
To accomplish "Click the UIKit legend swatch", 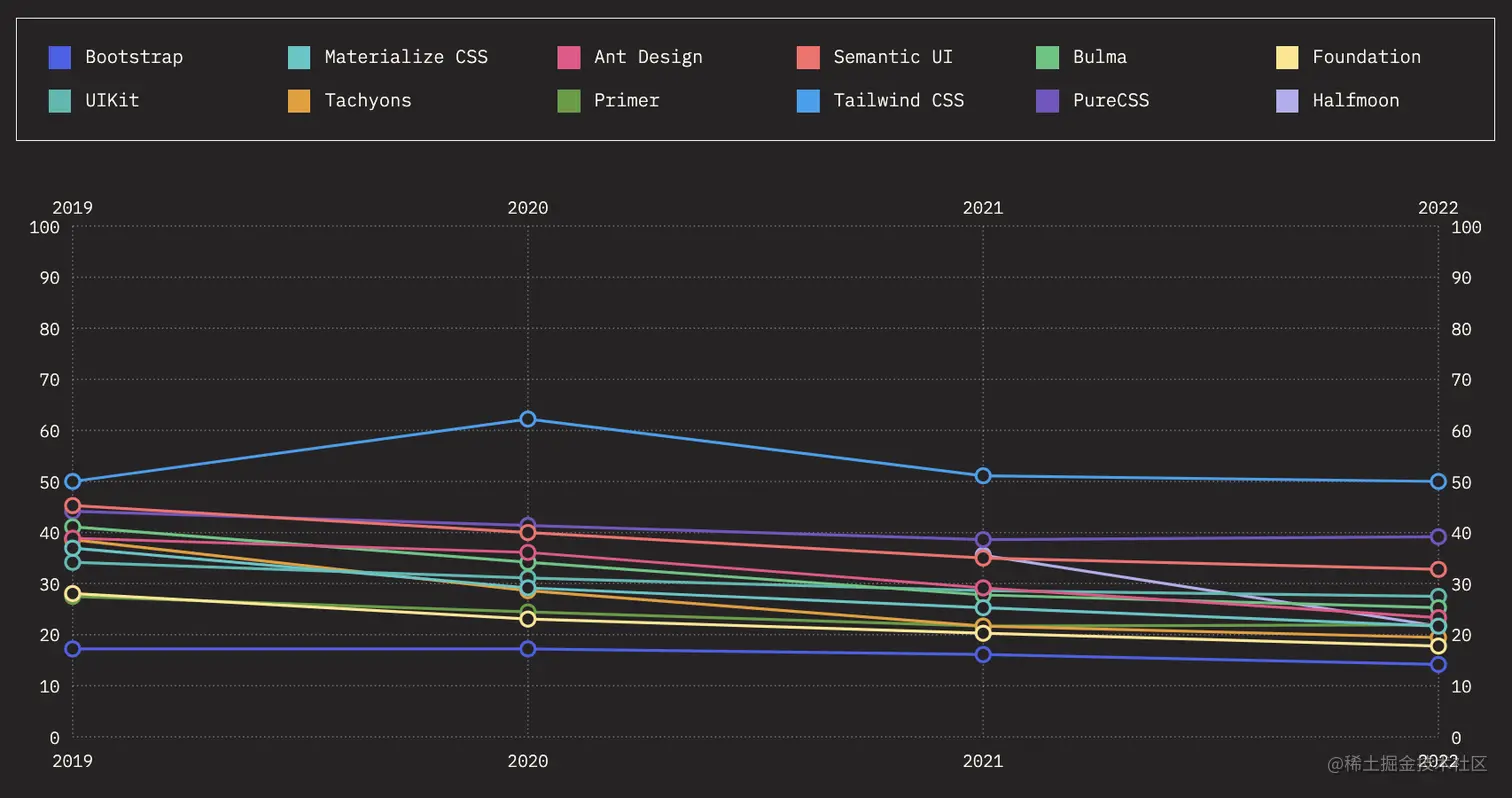I will [59, 100].
